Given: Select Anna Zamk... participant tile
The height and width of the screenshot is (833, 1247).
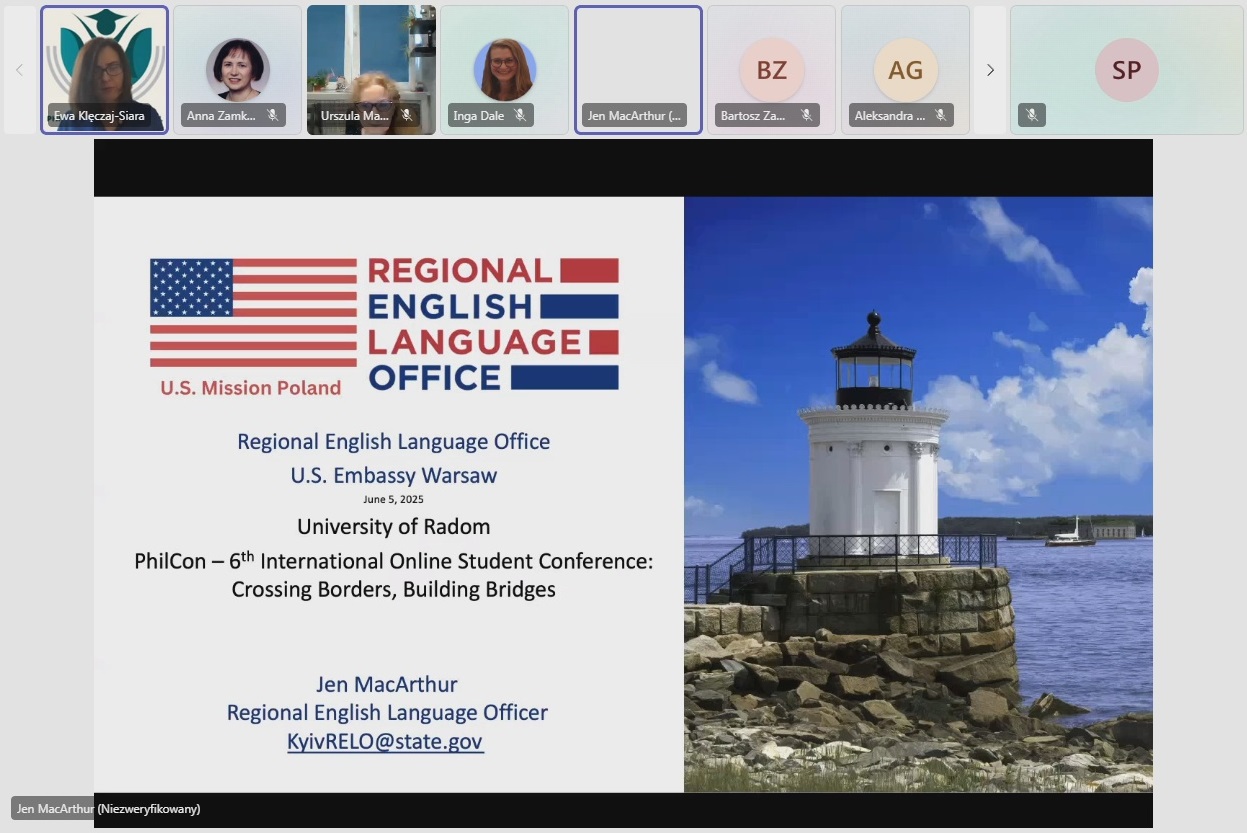Looking at the screenshot, I should [237, 69].
